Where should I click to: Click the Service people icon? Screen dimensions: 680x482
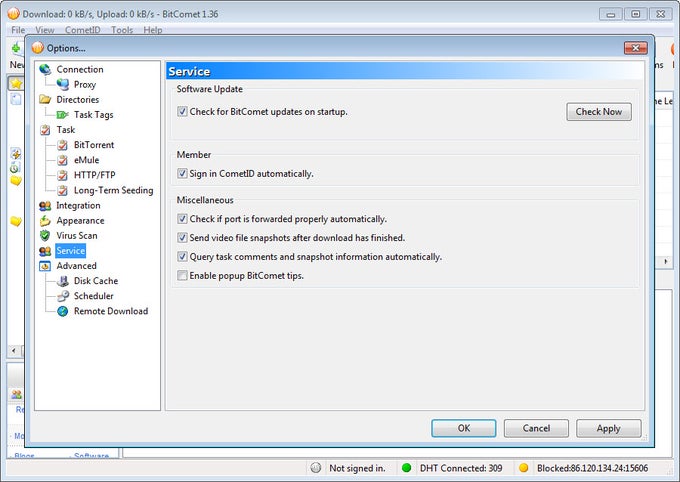(x=45, y=251)
